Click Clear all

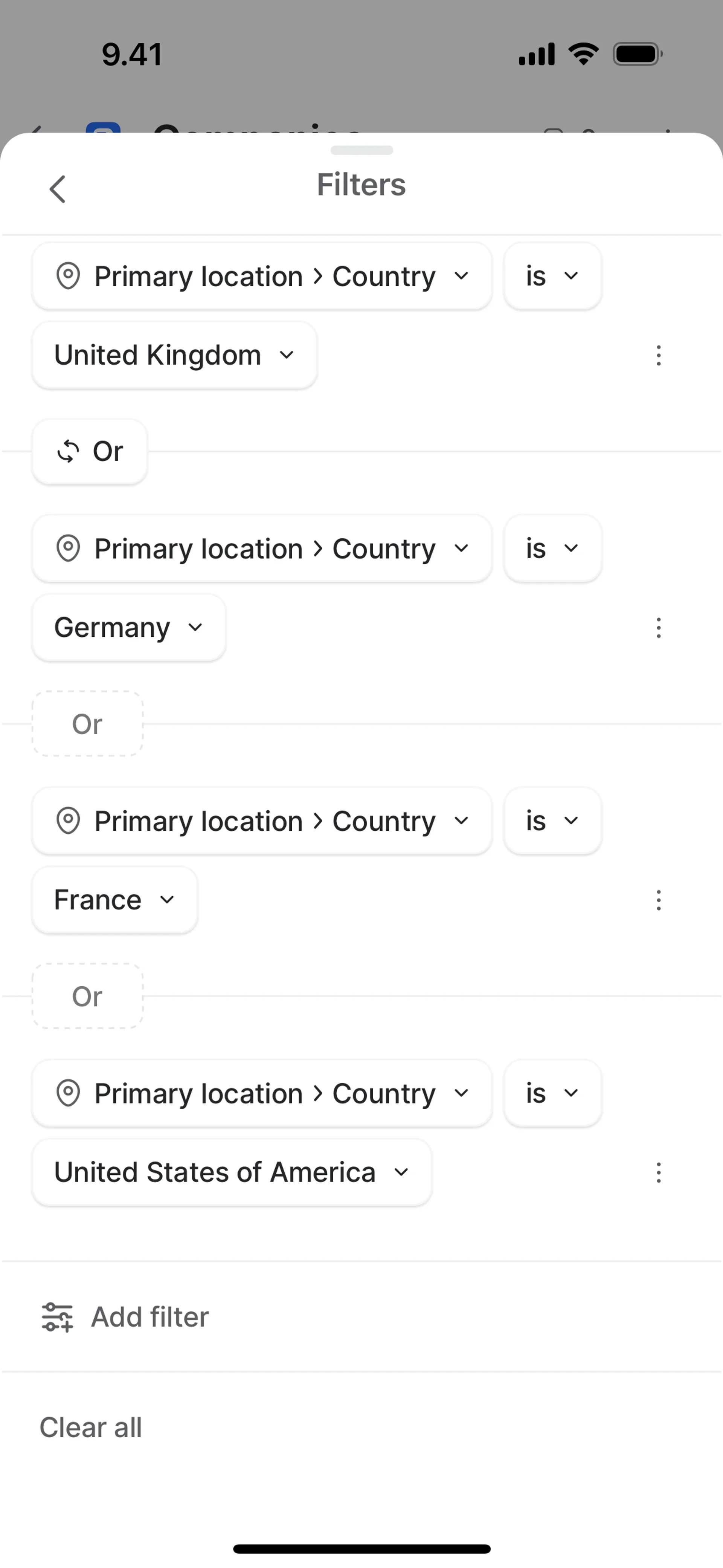[91, 1427]
